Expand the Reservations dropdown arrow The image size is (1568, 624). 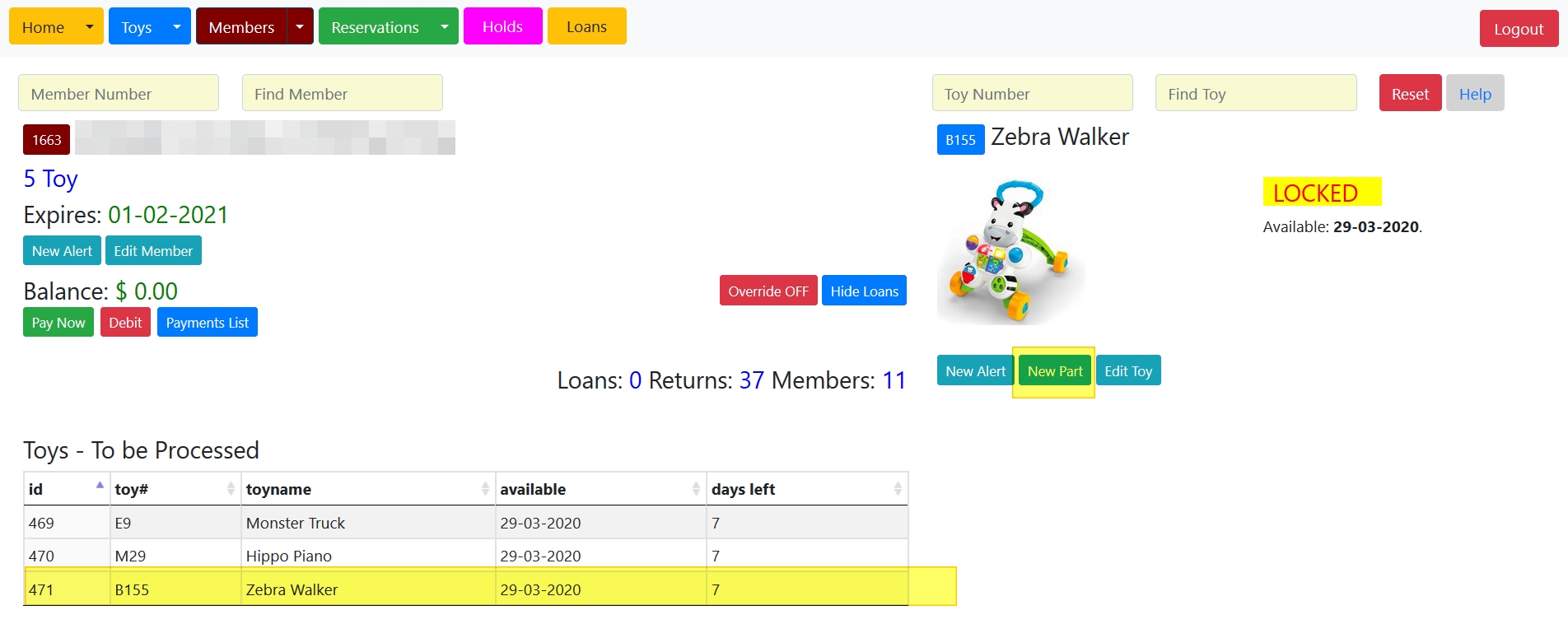coord(445,26)
